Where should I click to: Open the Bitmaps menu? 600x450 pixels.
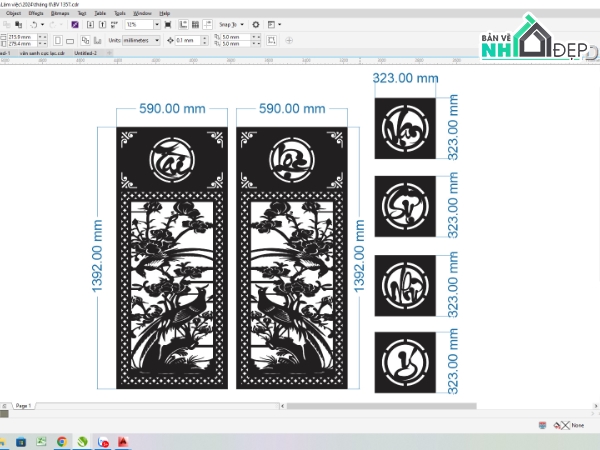tap(62, 13)
